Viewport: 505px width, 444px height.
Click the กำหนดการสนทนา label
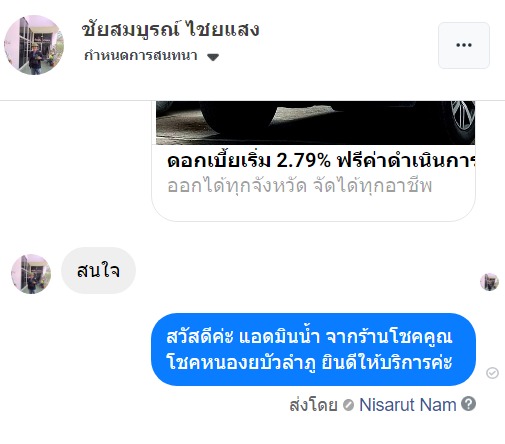(x=141, y=55)
